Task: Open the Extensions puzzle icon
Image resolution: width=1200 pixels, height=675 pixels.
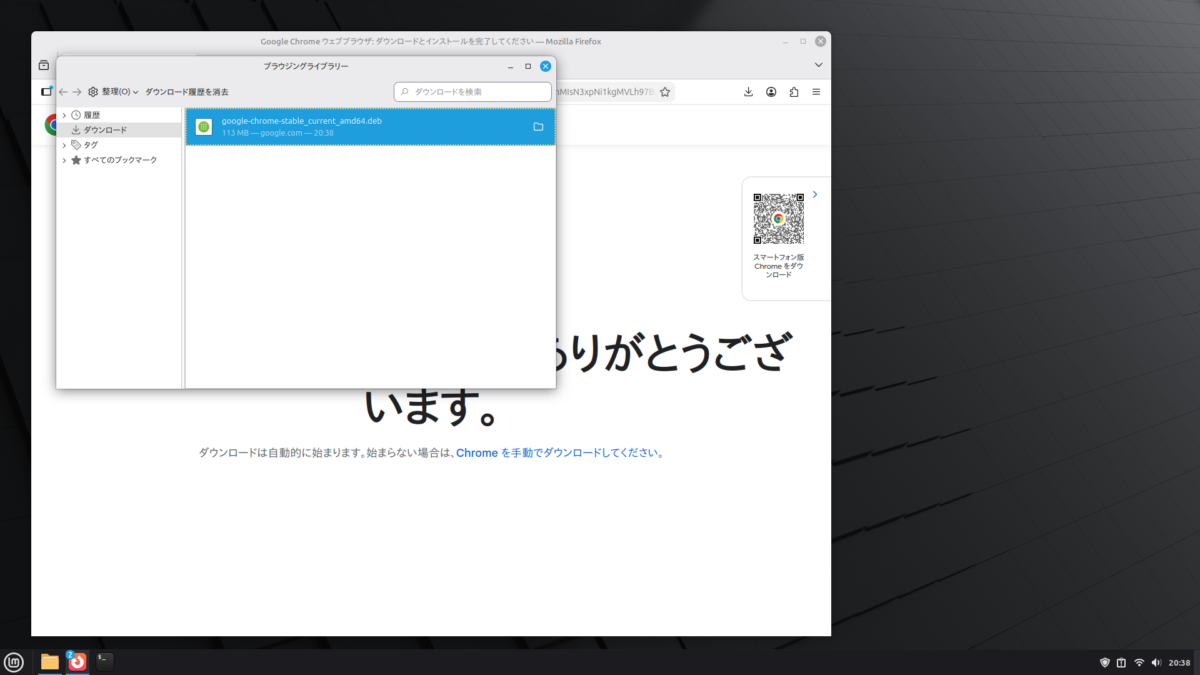Action: click(x=794, y=92)
